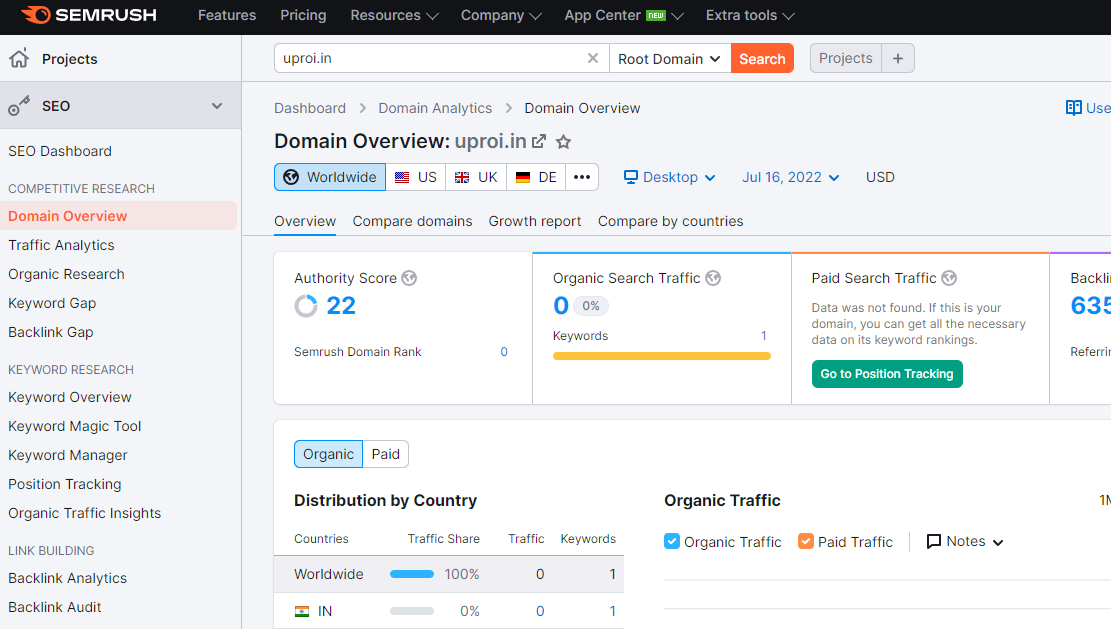The height and width of the screenshot is (629, 1111).
Task: Open the Jul 16, 2022 date dropdown
Action: tap(791, 177)
